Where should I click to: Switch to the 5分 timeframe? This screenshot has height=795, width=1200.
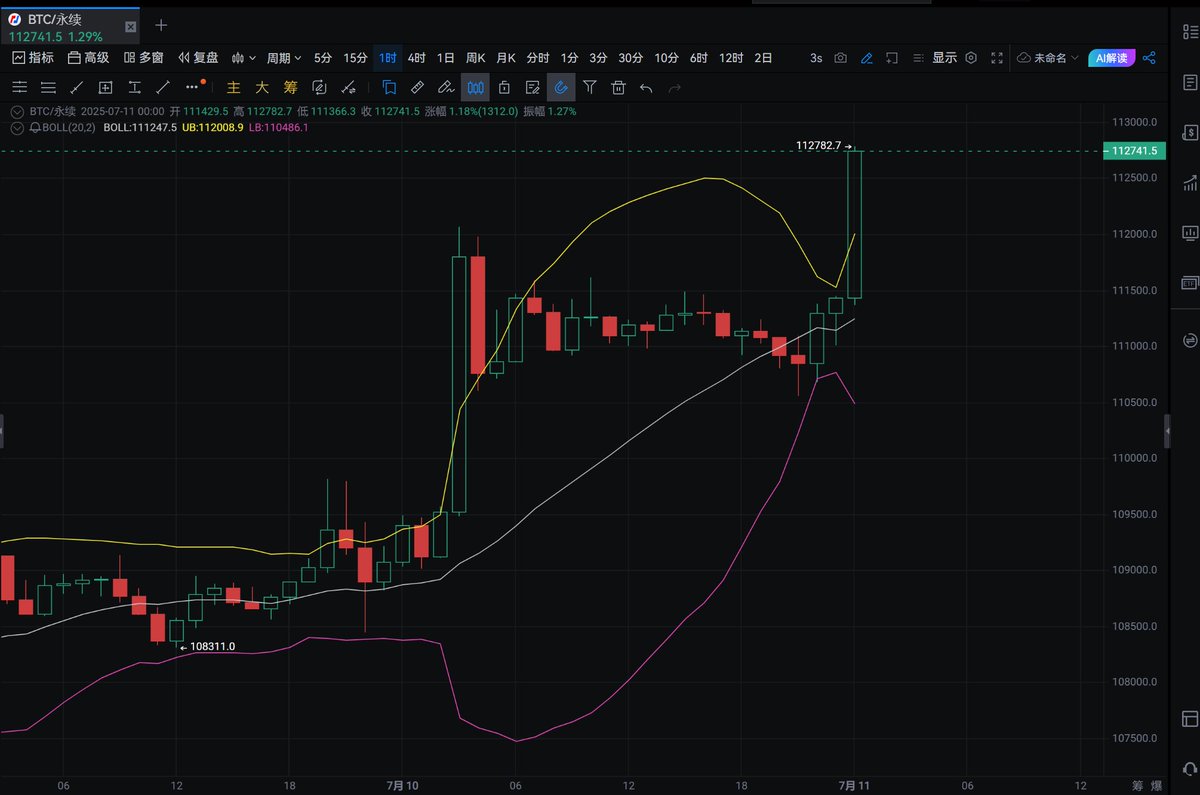click(323, 58)
